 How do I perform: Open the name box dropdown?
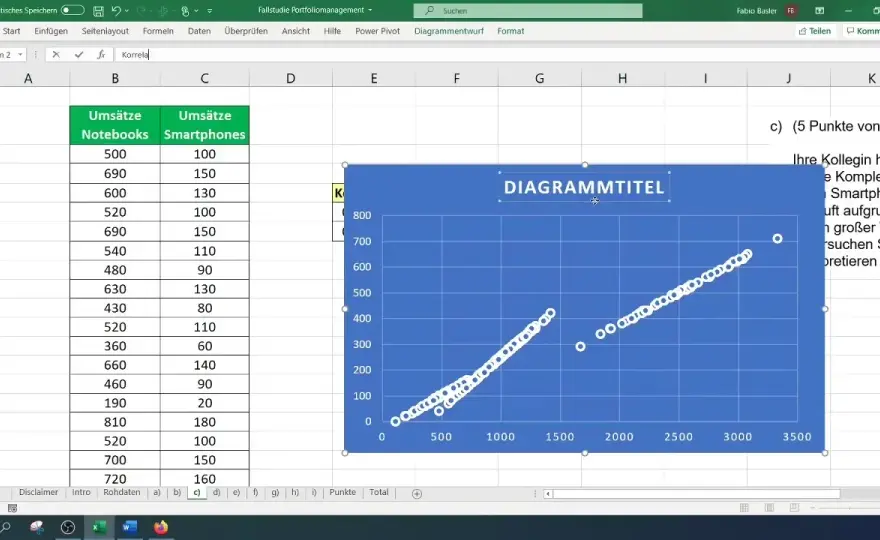20,54
